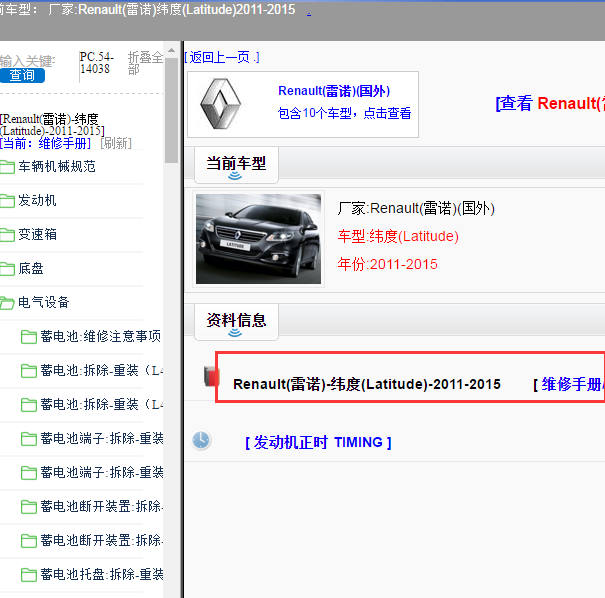Viewport: 605px width, 598px height.
Task: Open the 发动机正时 TIMING link
Action: 318,442
